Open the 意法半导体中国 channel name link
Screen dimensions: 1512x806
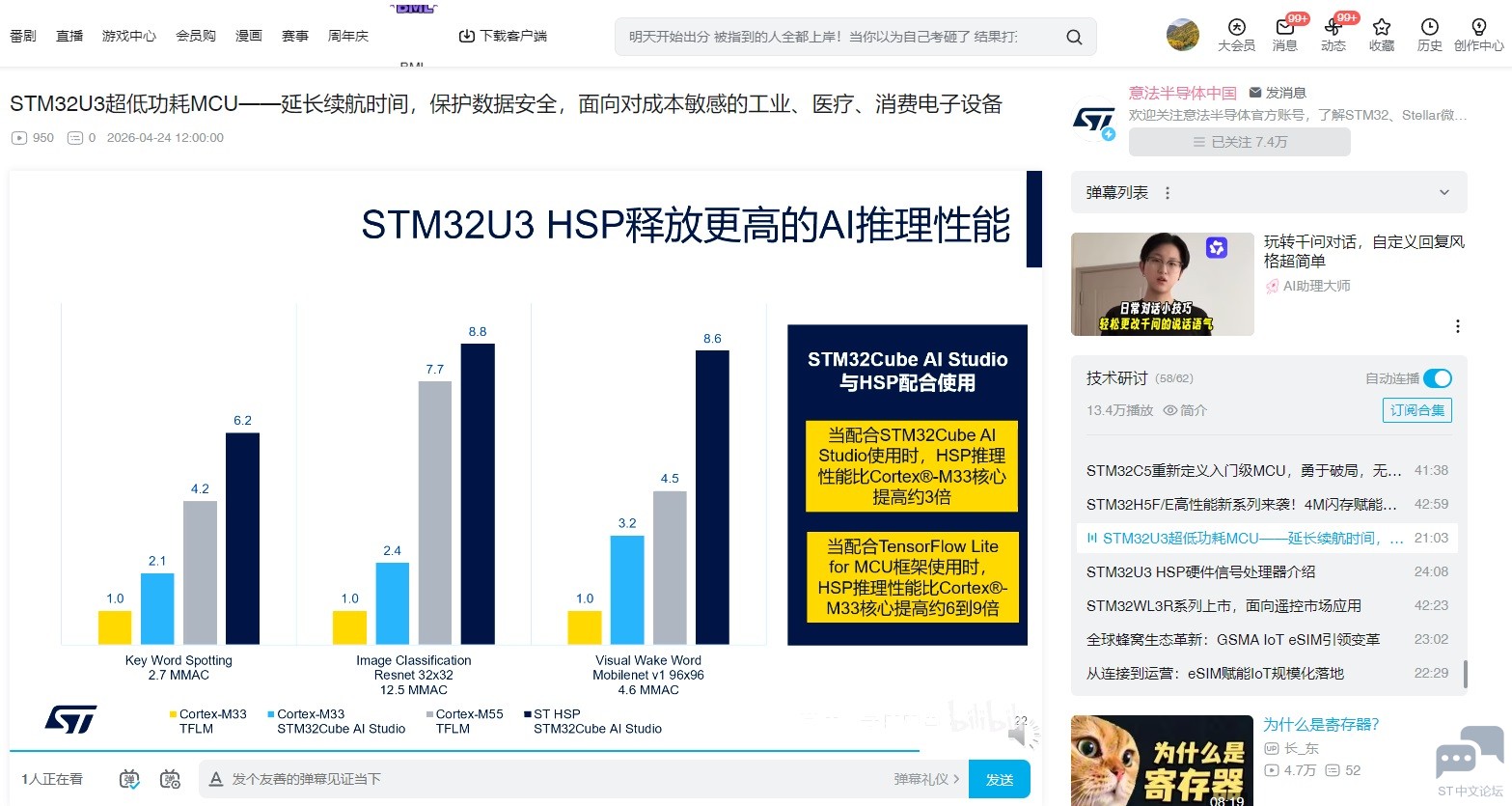[1183, 93]
